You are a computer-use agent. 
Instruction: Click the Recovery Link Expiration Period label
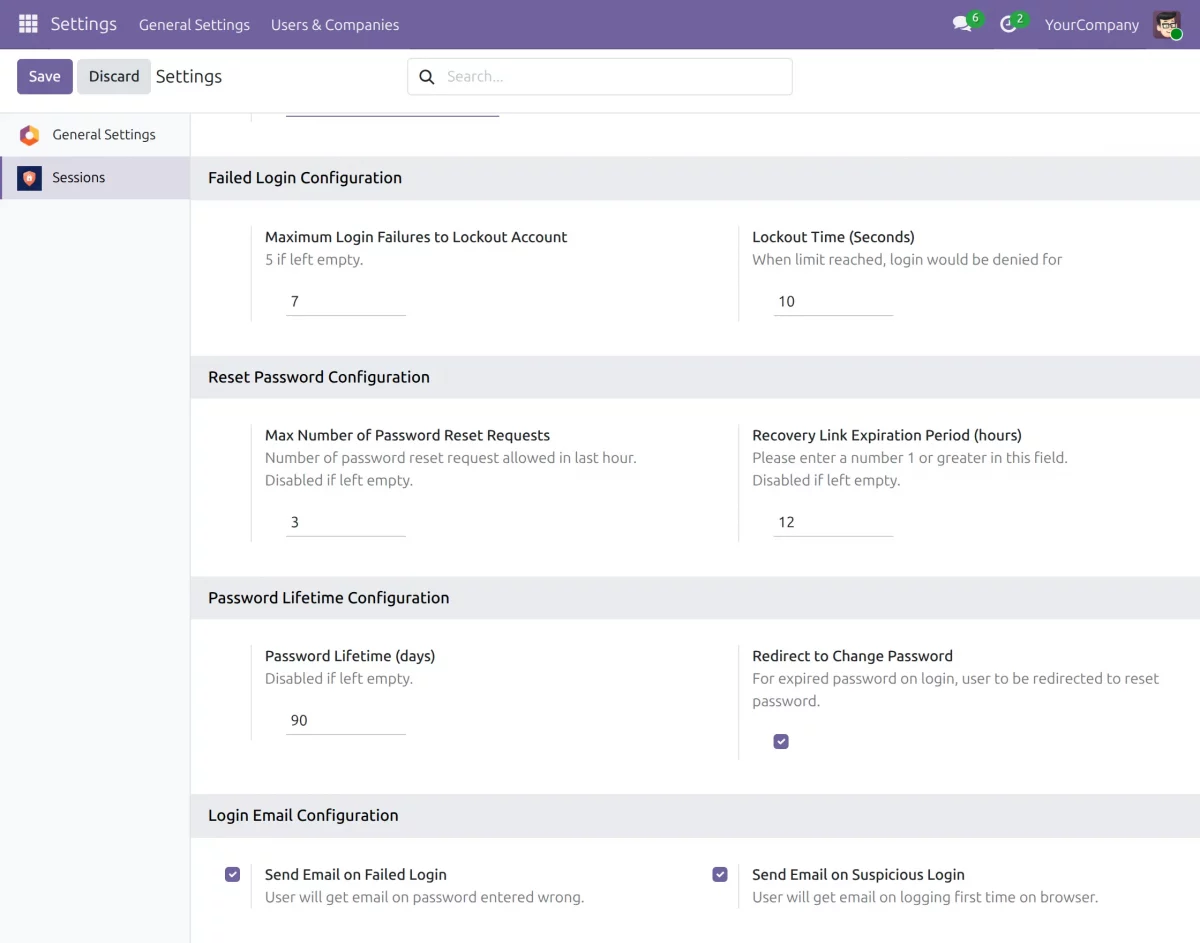coord(887,435)
